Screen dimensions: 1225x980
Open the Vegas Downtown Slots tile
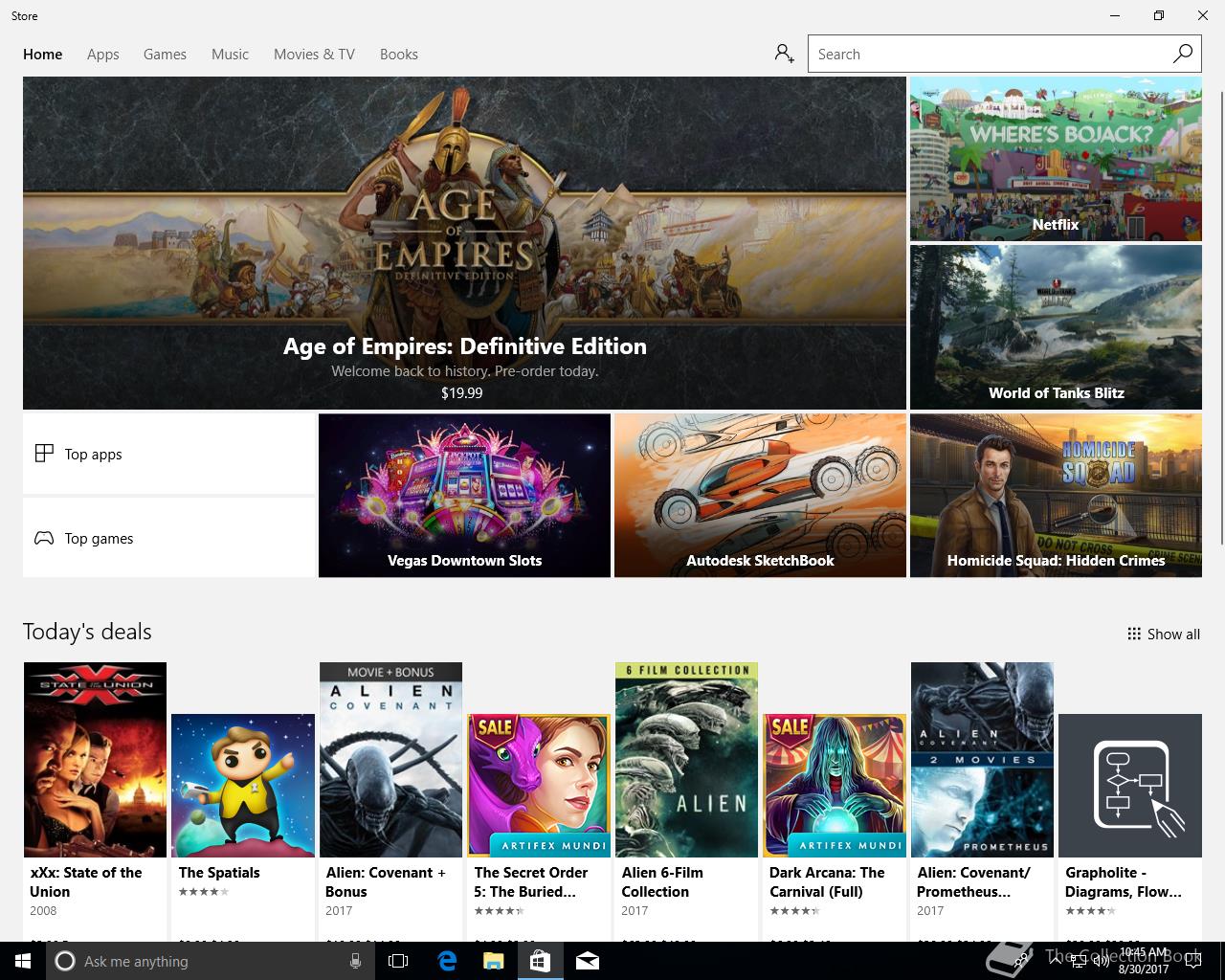(464, 496)
